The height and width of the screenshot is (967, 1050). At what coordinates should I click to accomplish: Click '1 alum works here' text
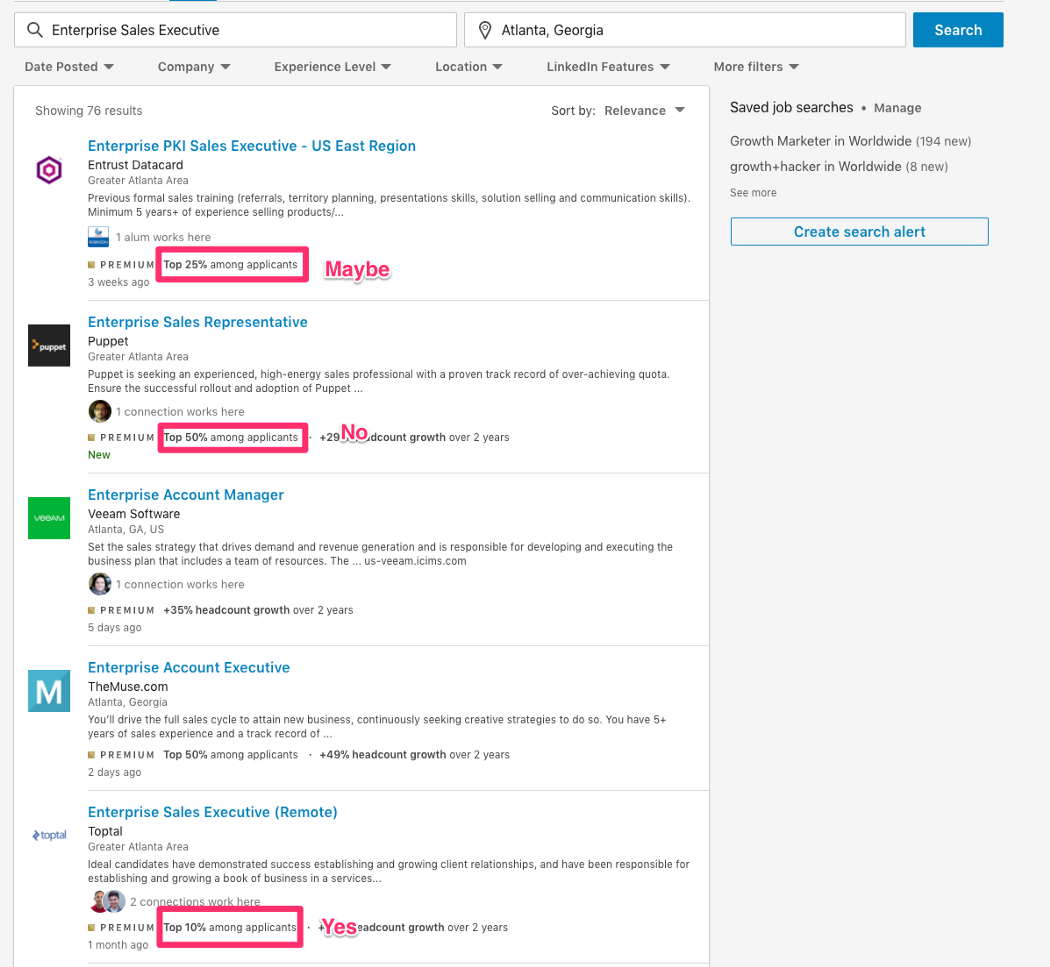pos(163,237)
